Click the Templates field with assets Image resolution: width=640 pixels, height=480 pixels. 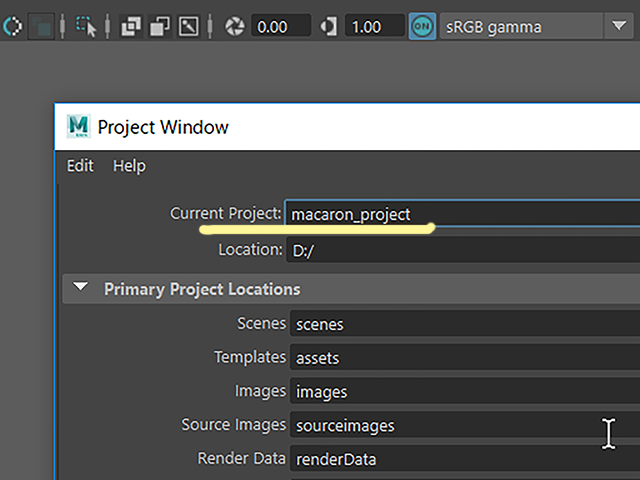(x=465, y=358)
